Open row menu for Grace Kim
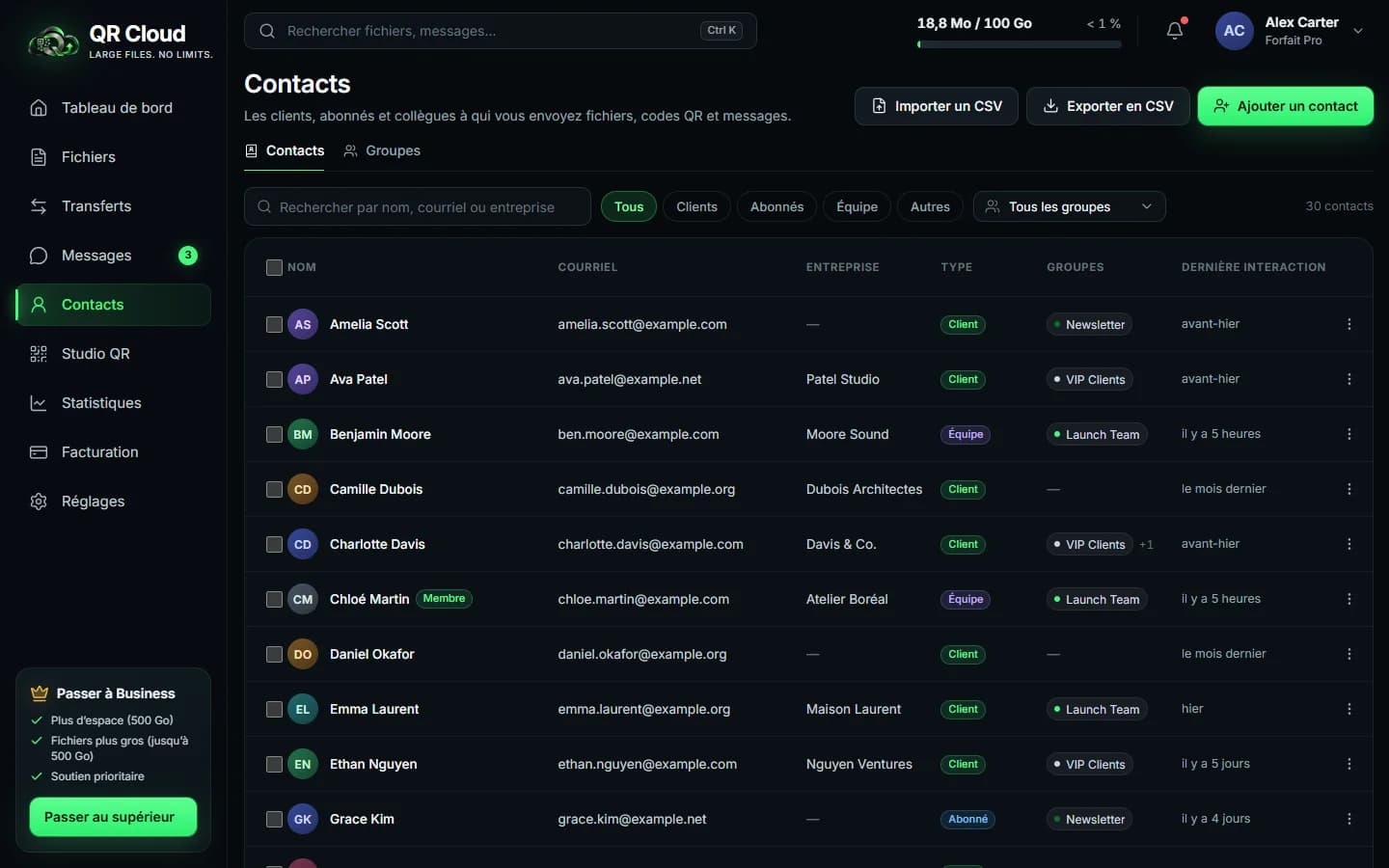 coord(1348,819)
